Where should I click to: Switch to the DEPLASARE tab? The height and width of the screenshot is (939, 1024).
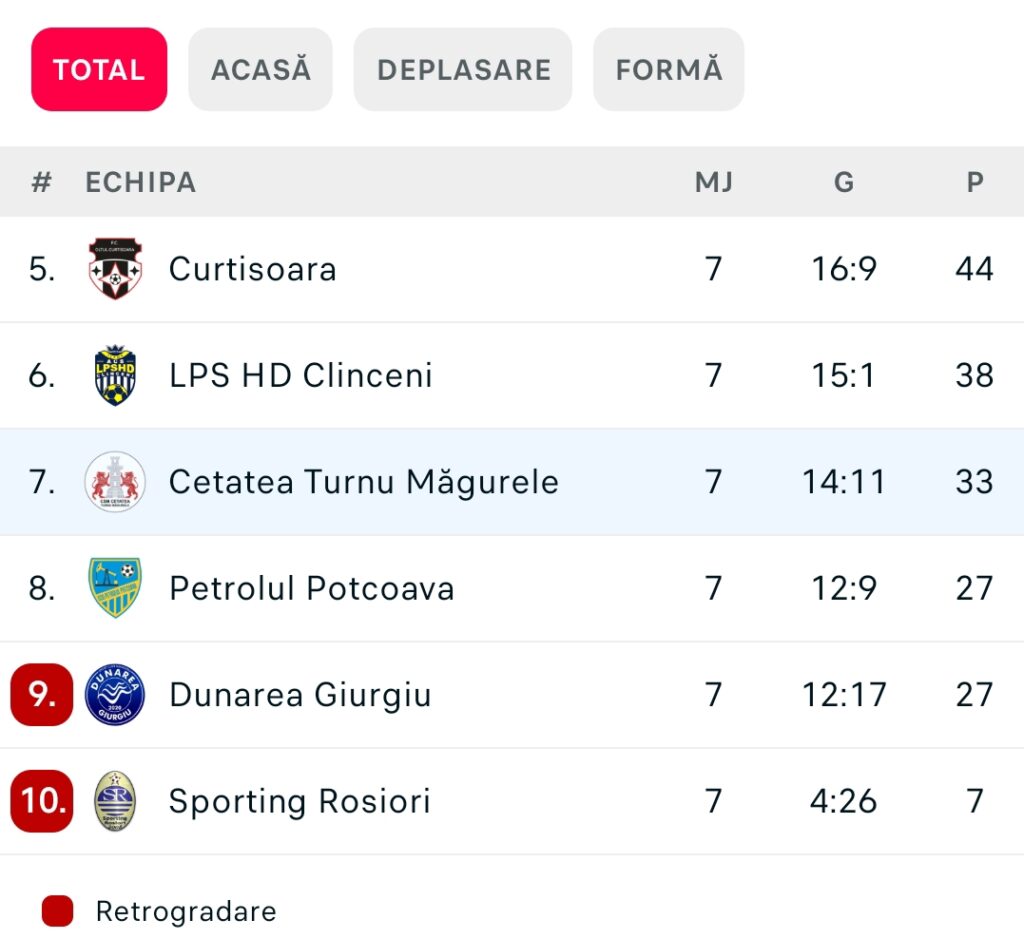click(x=463, y=69)
